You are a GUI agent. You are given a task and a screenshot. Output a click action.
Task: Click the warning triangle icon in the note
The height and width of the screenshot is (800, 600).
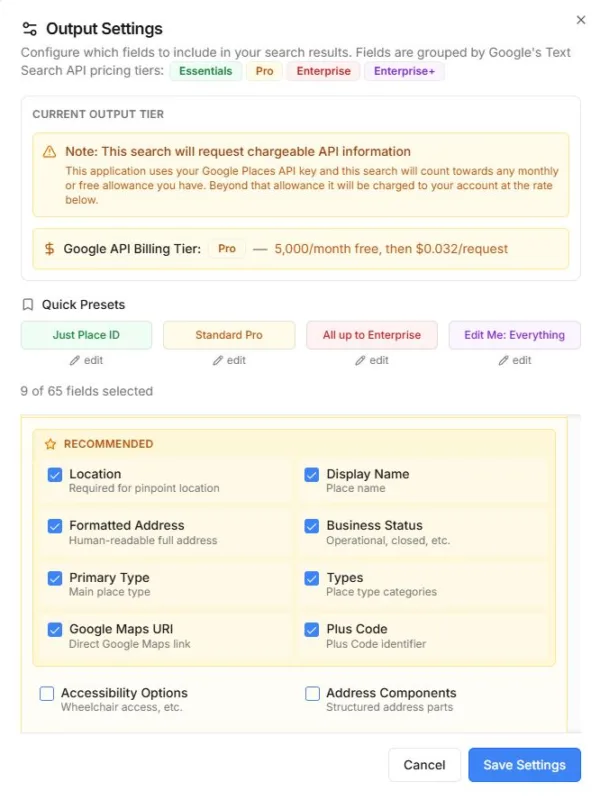tap(50, 152)
